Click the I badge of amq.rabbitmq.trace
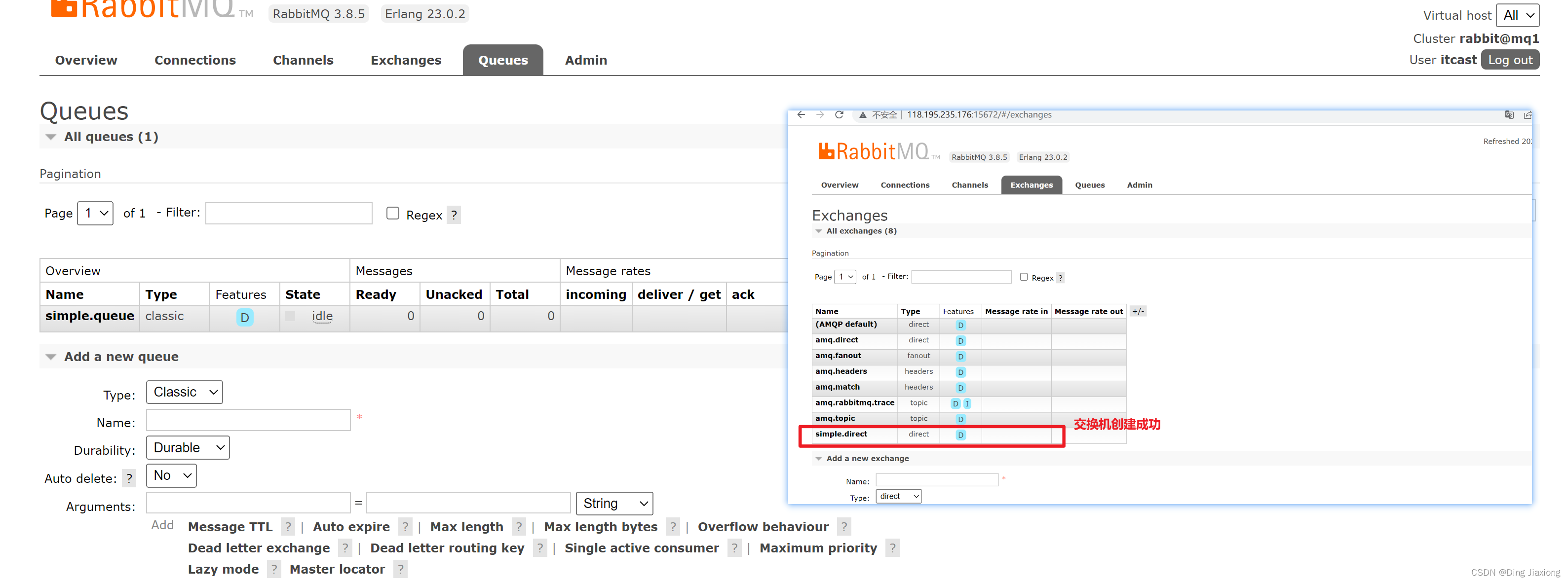1568x582 pixels. point(967,403)
